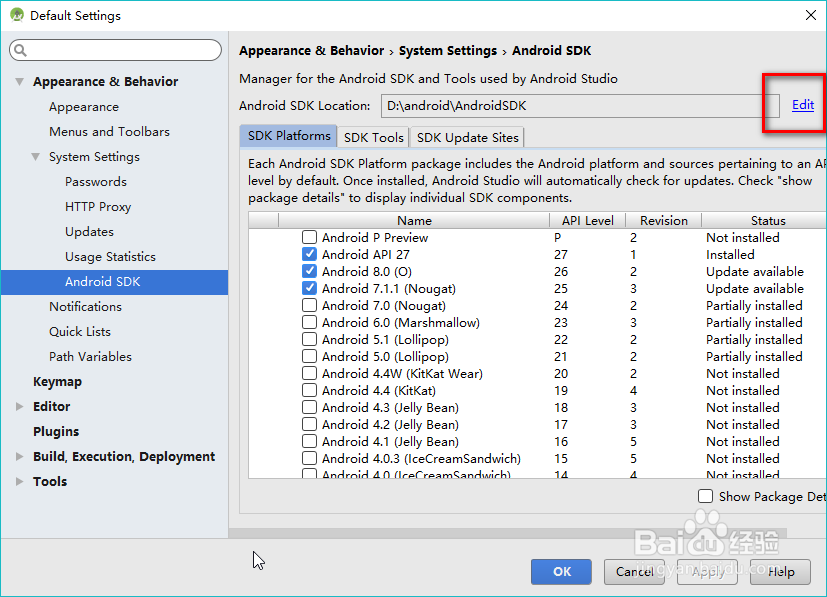827x597 pixels.
Task: Check Android 4.4W (KitKat Wear) checkbox
Action: 310,373
